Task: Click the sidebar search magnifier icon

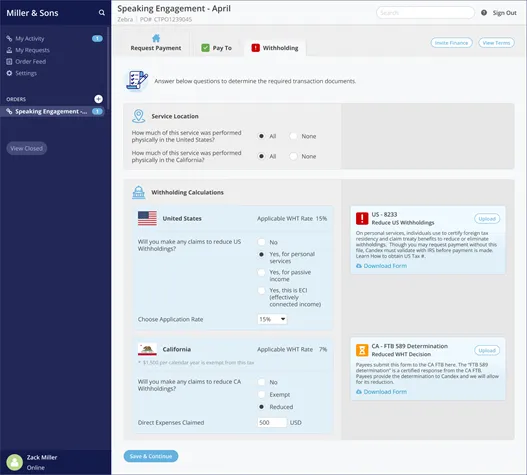Action: 102,13
